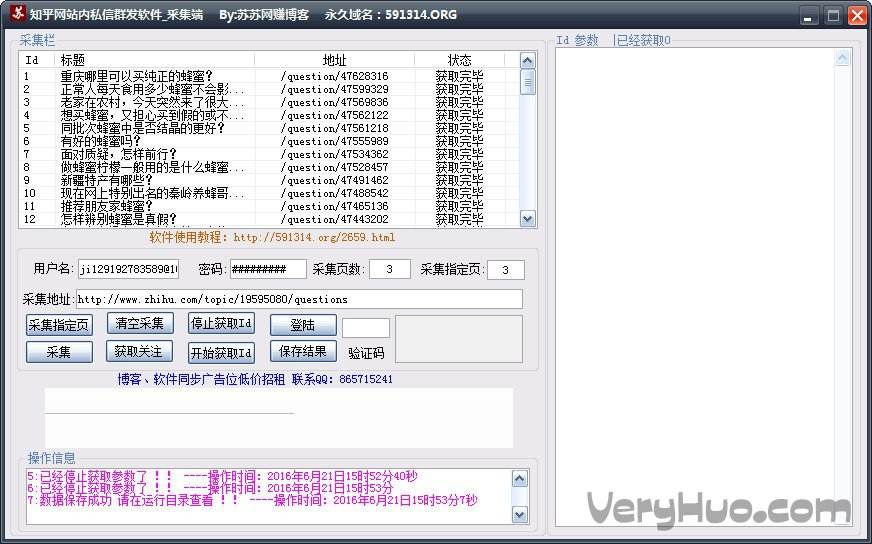Click inside the Id 参数 results list
Screen dimensions: 872x544
coord(695,286)
